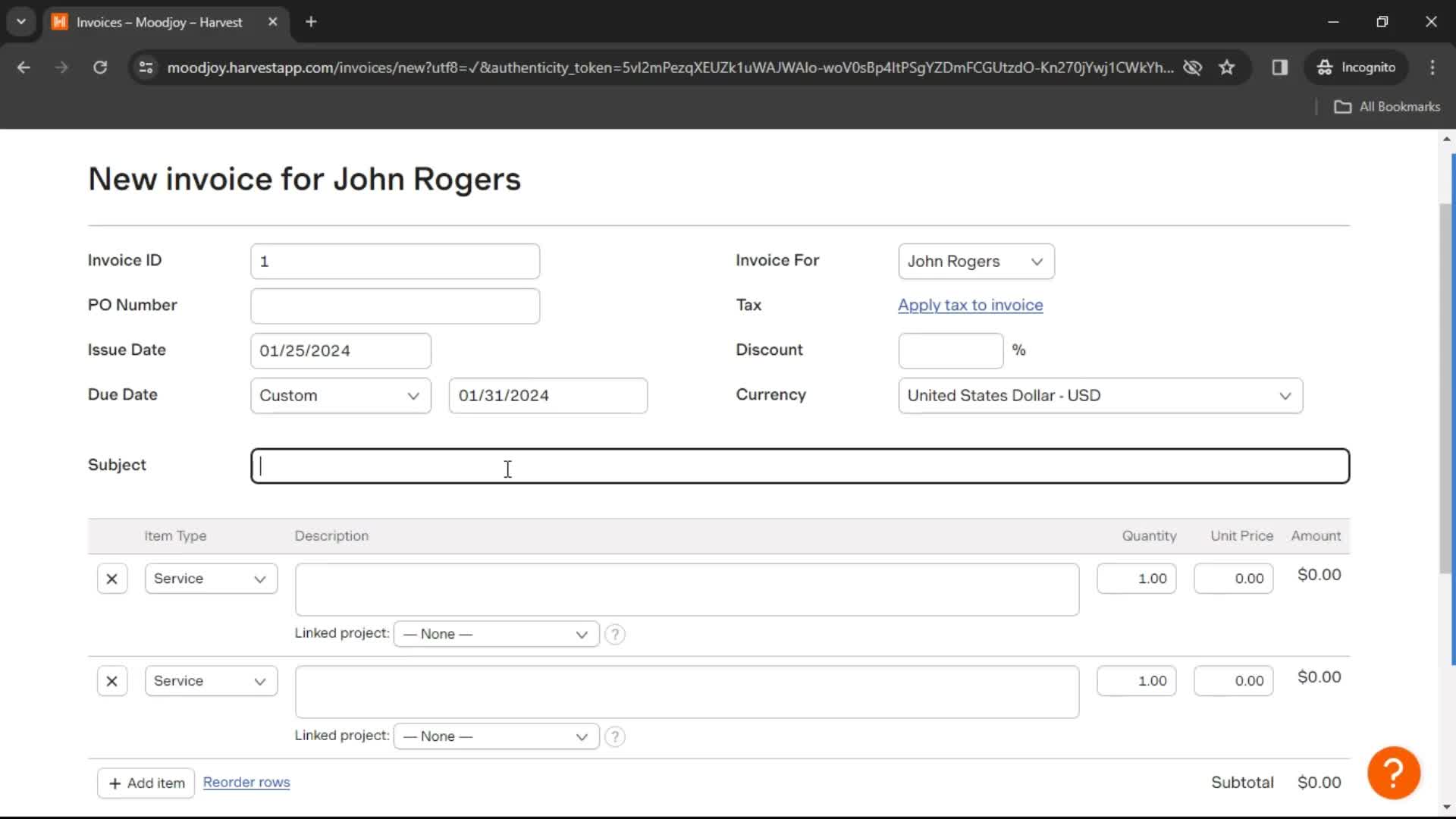Click the Harvest favicon in browser tab
This screenshot has height=819, width=1456.
click(61, 22)
